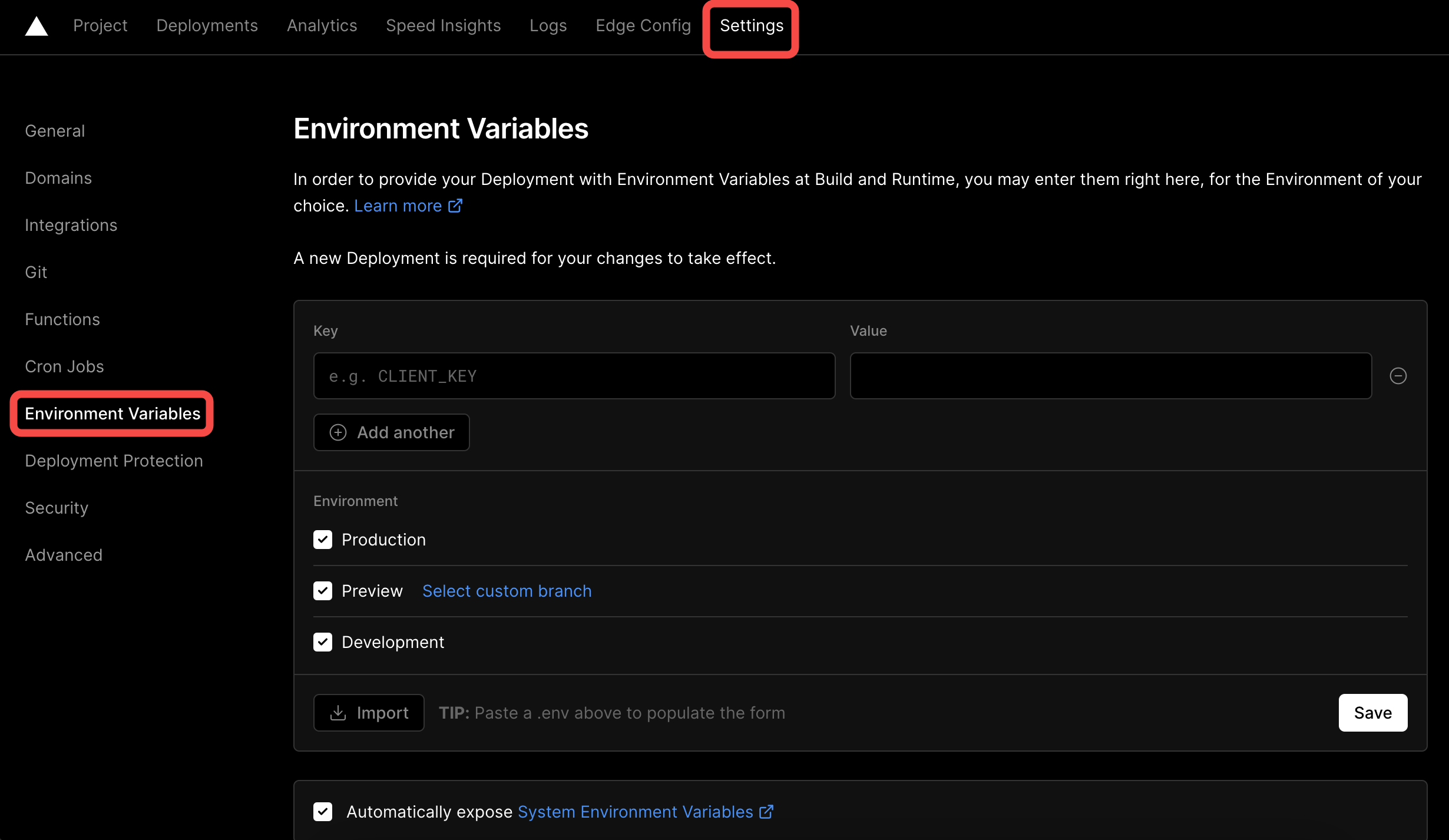Open Cron Jobs settings section
1449x840 pixels.
click(64, 366)
